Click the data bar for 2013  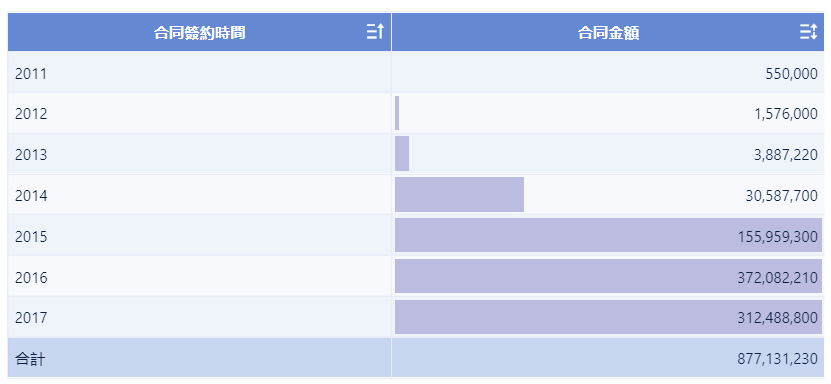[x=402, y=154]
